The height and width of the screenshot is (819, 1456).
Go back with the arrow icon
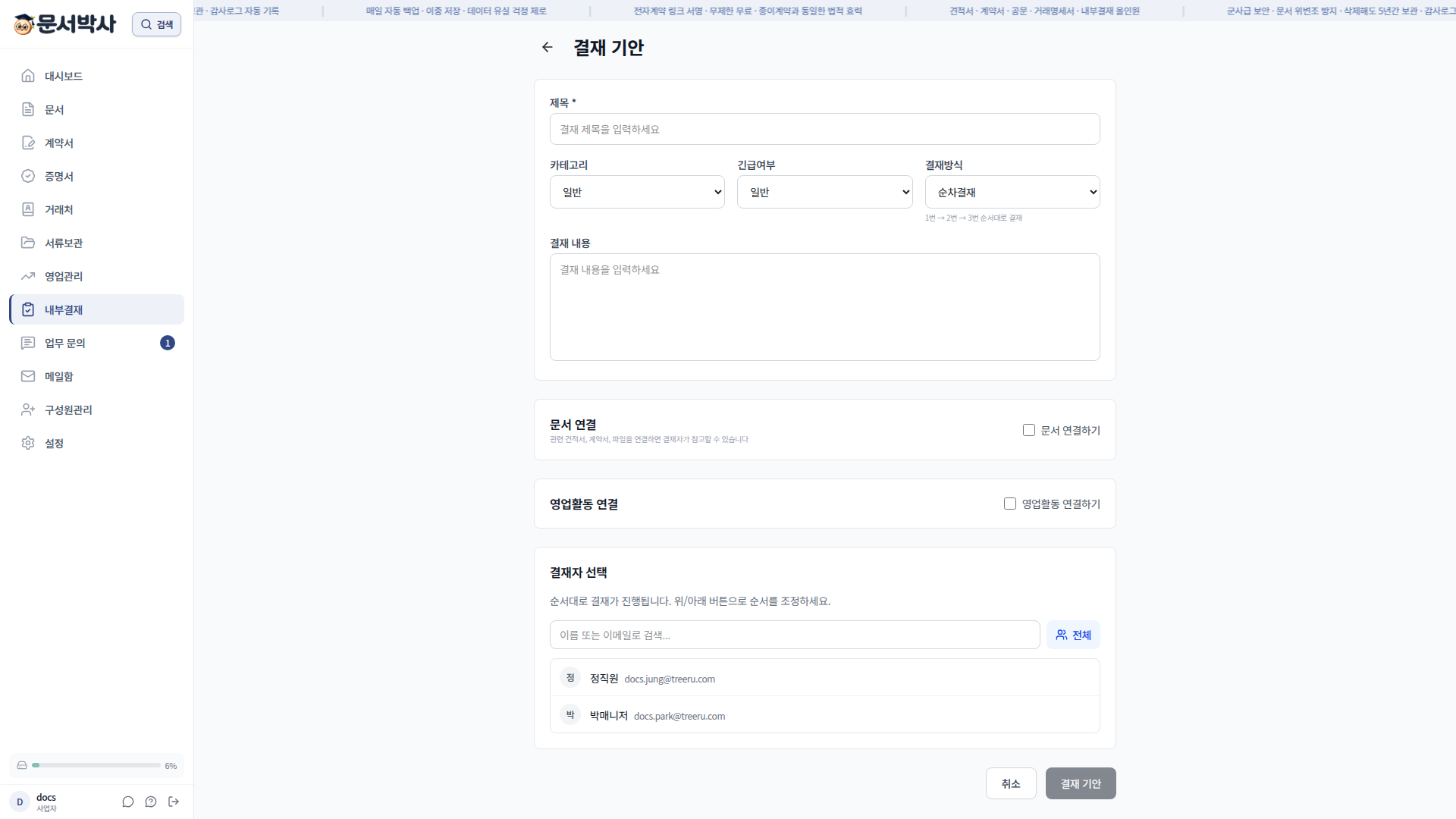coord(548,47)
